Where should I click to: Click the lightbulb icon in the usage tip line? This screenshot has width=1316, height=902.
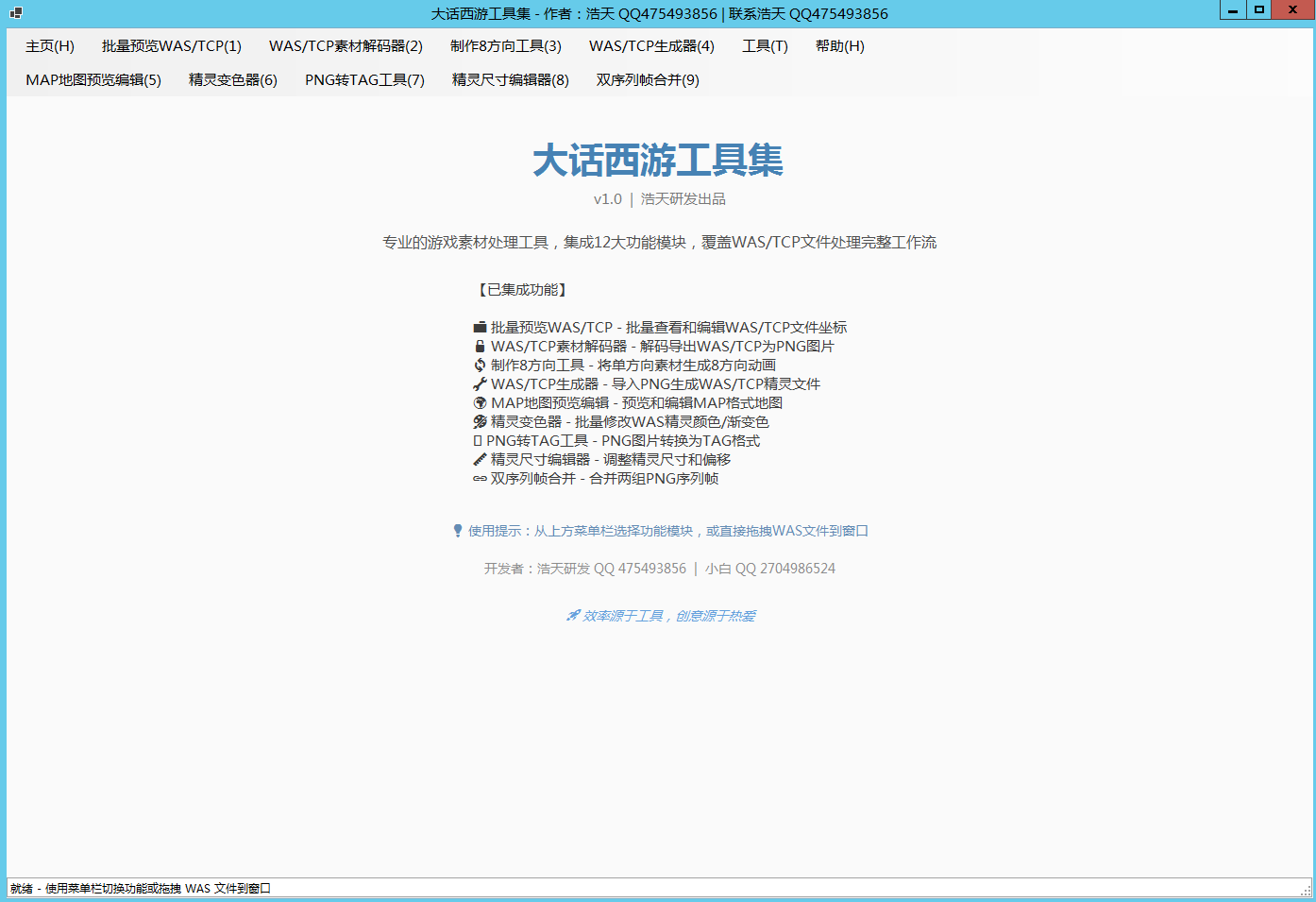(x=458, y=530)
